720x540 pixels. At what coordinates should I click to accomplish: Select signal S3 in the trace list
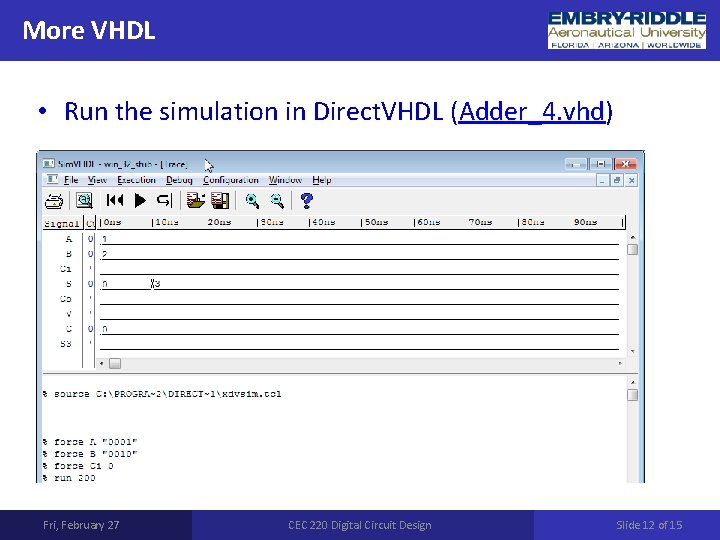point(66,343)
